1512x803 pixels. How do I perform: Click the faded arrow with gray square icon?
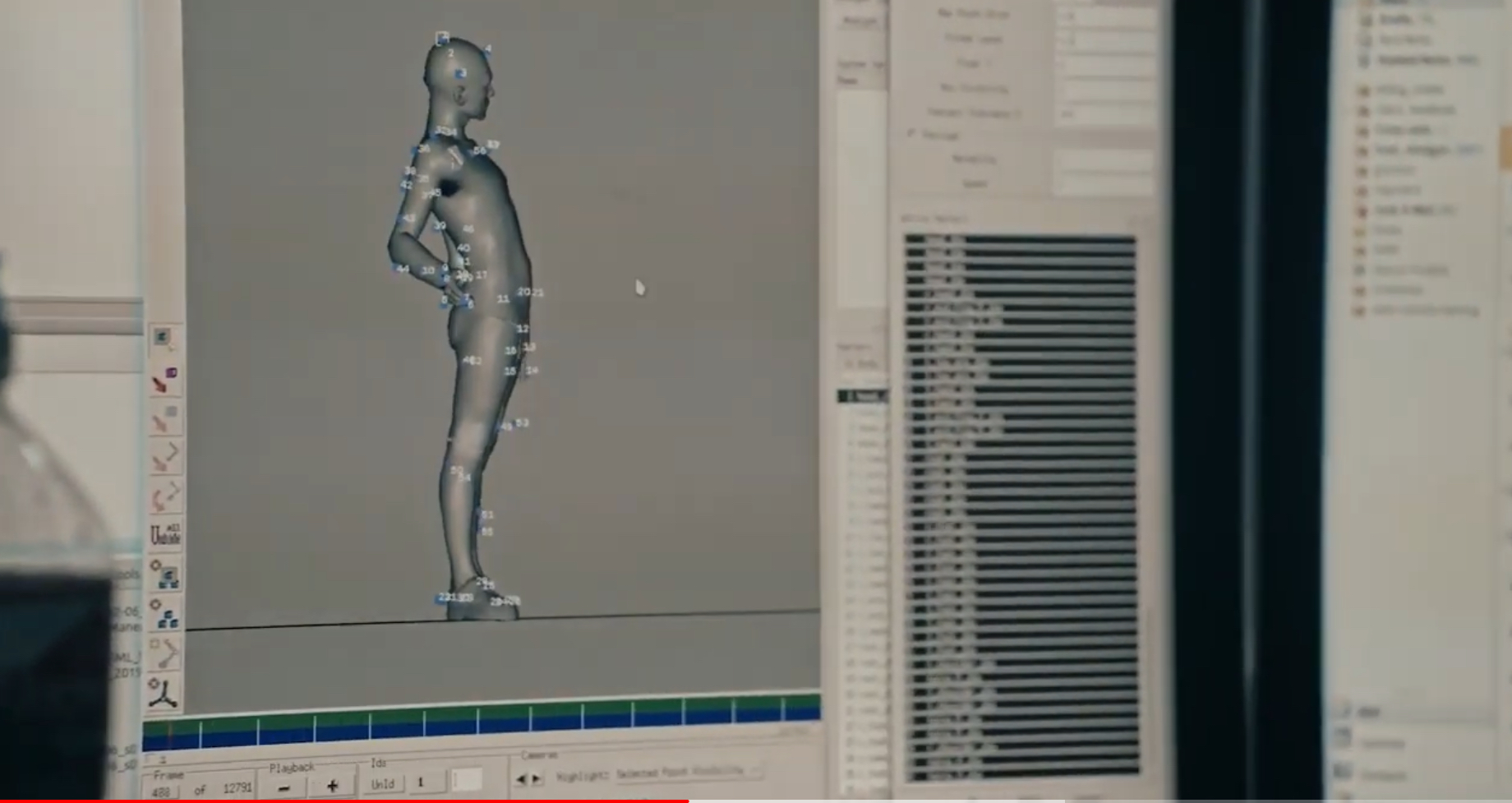tap(164, 419)
